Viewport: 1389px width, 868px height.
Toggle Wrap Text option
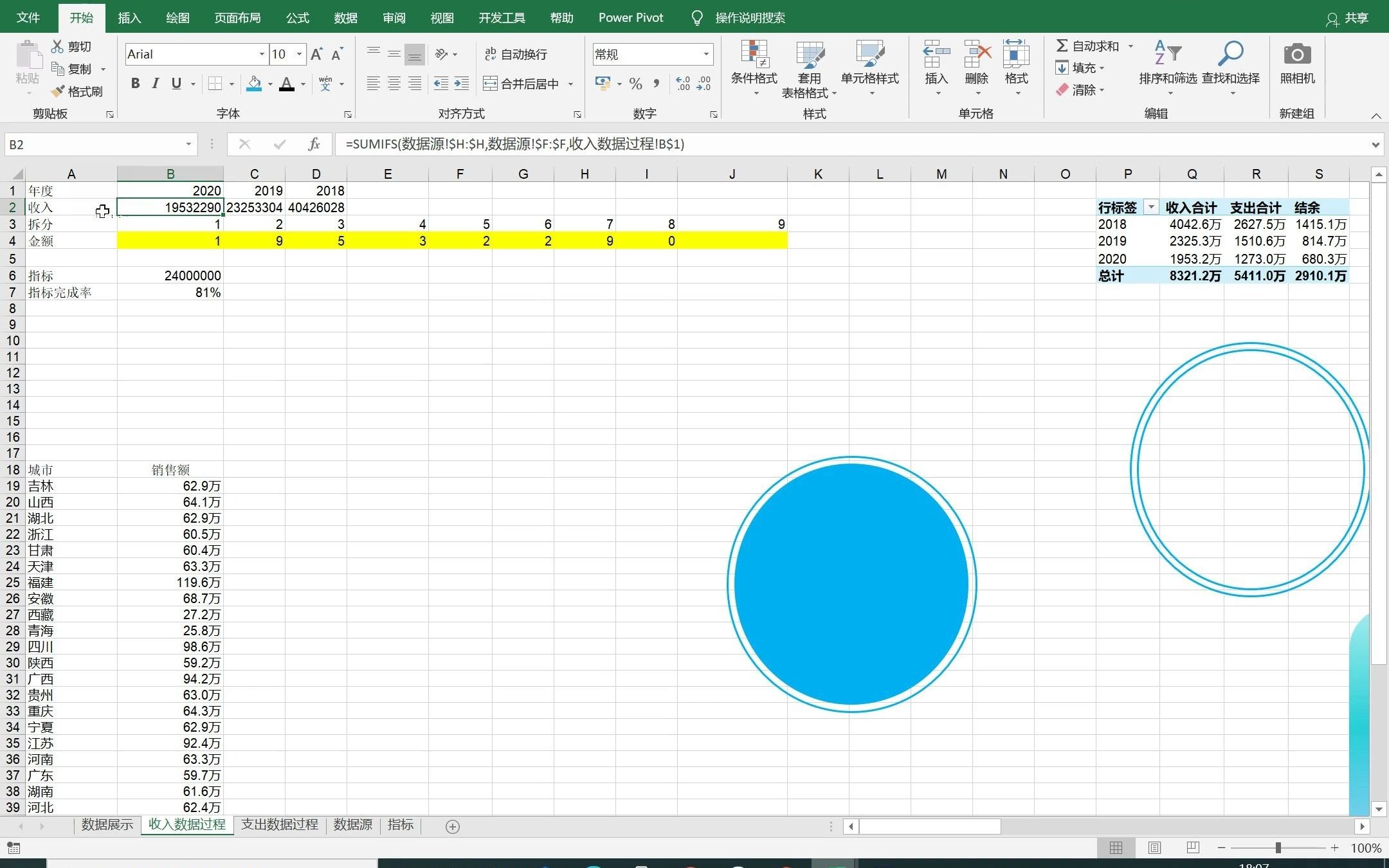tap(516, 55)
